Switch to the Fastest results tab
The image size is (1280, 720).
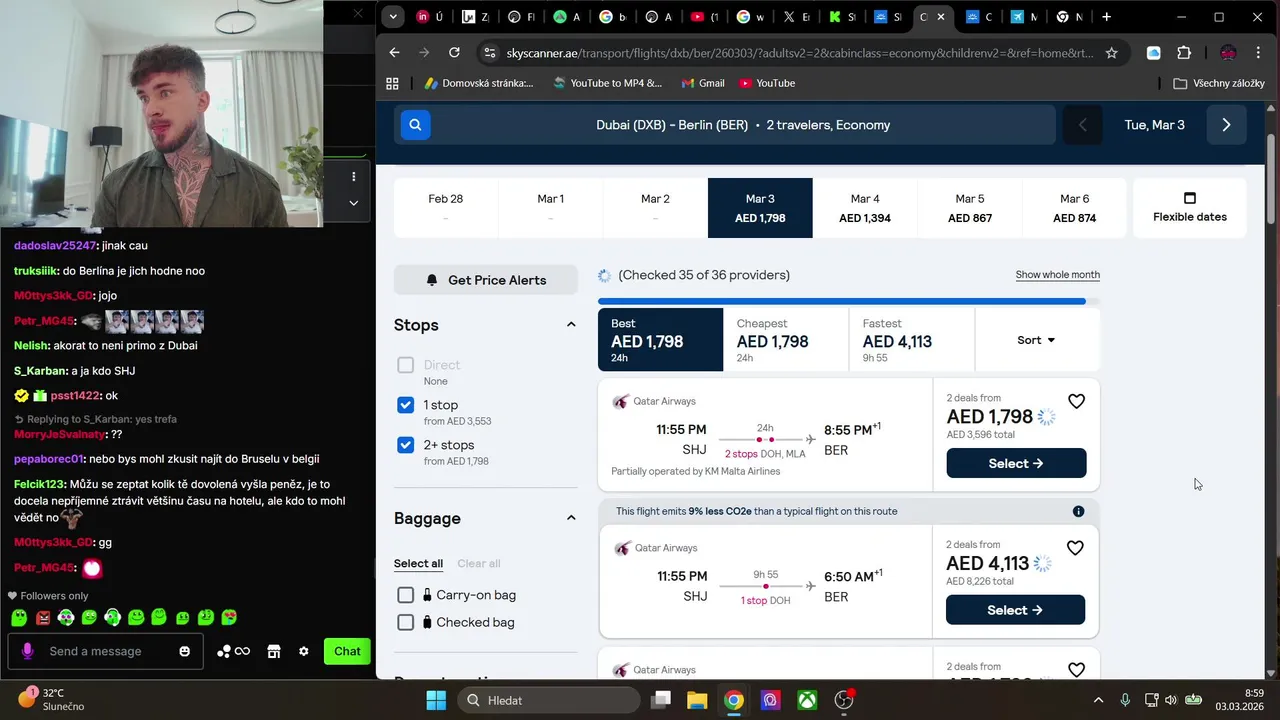coord(911,340)
